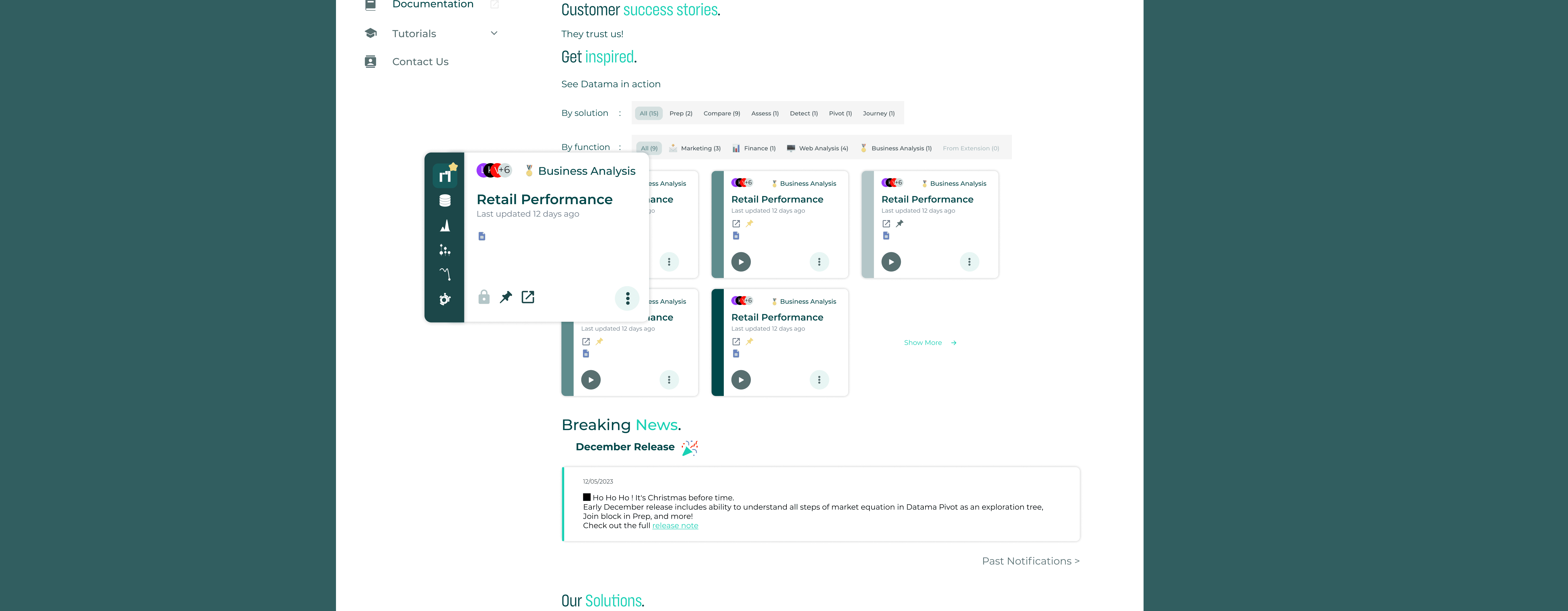This screenshot has height=611, width=1568.
Task: Open Contact Us in the sidebar
Action: [420, 62]
